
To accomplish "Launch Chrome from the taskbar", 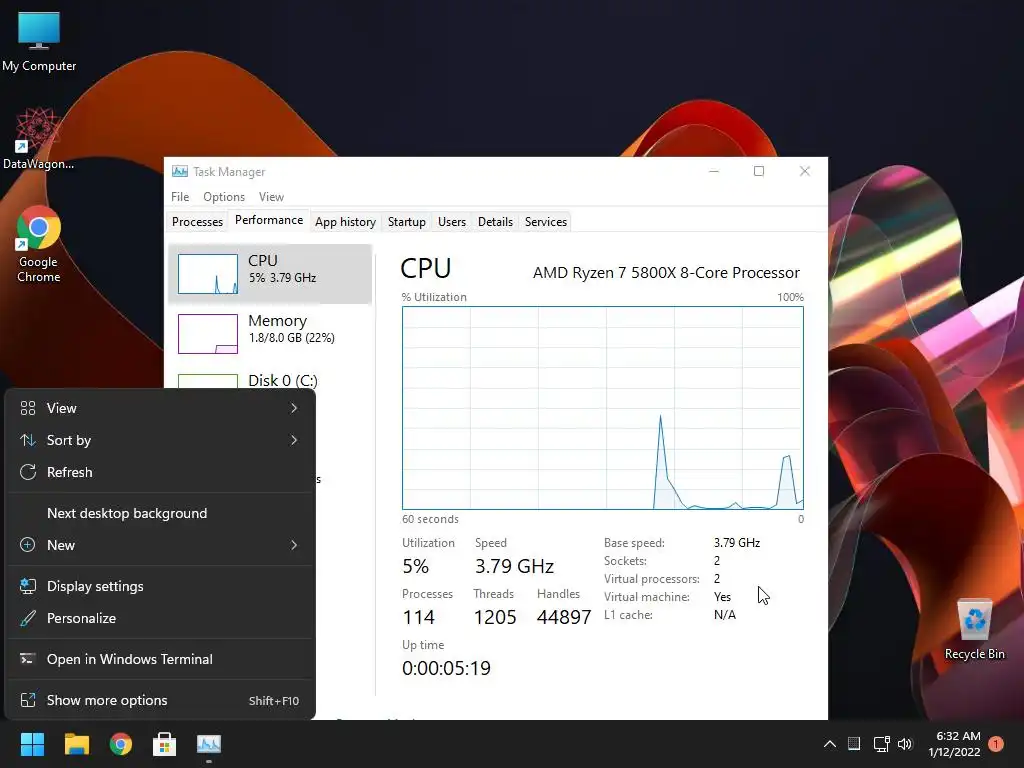I will coord(121,744).
